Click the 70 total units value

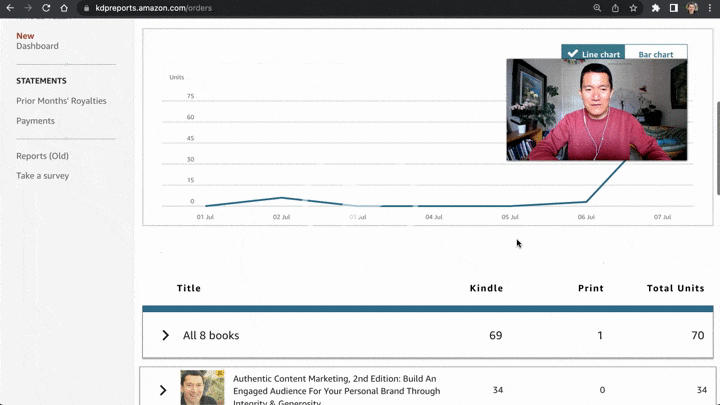click(698, 335)
